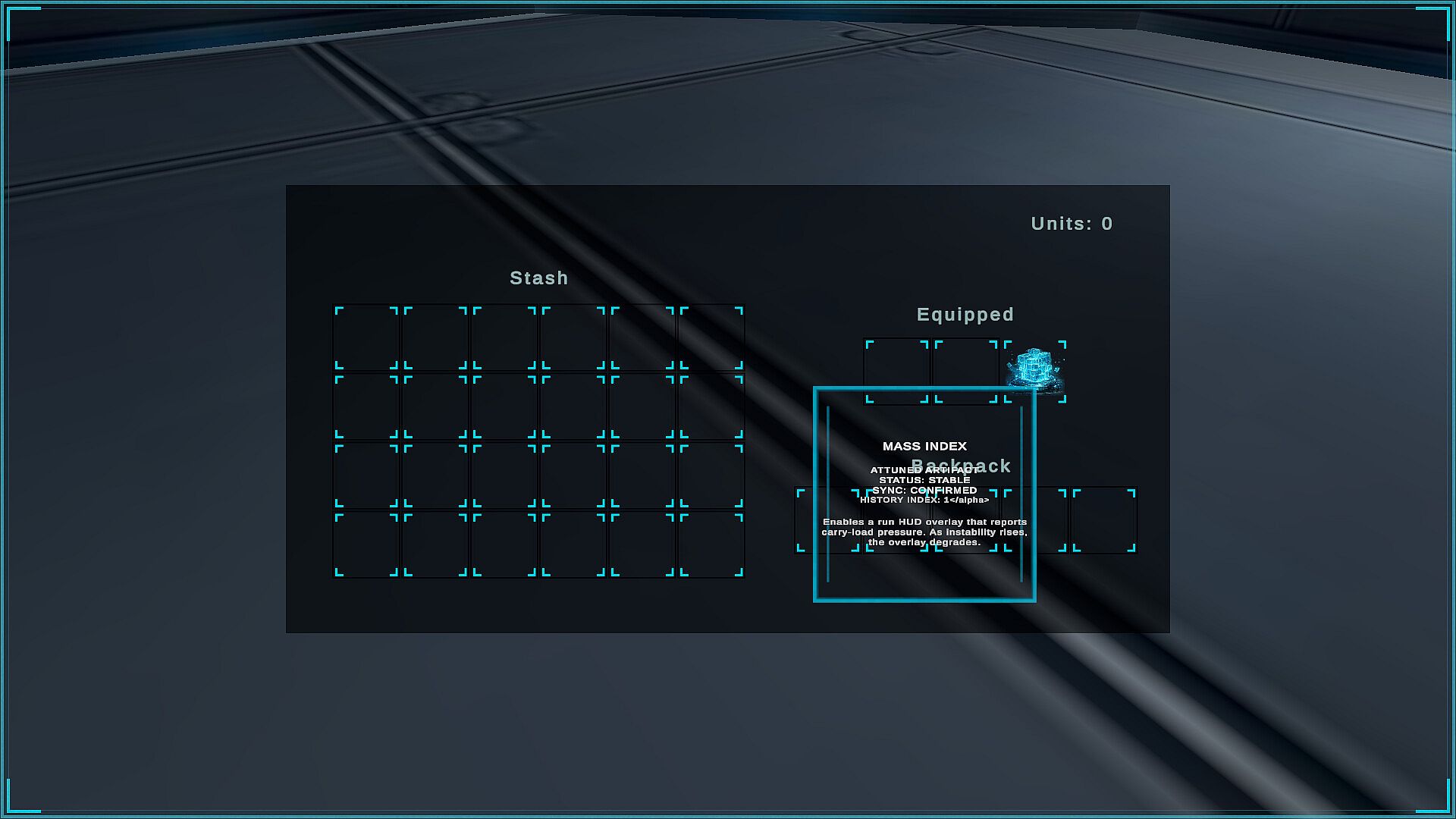Click the Units counter label
This screenshot has height=819, width=1456.
[x=1072, y=224]
